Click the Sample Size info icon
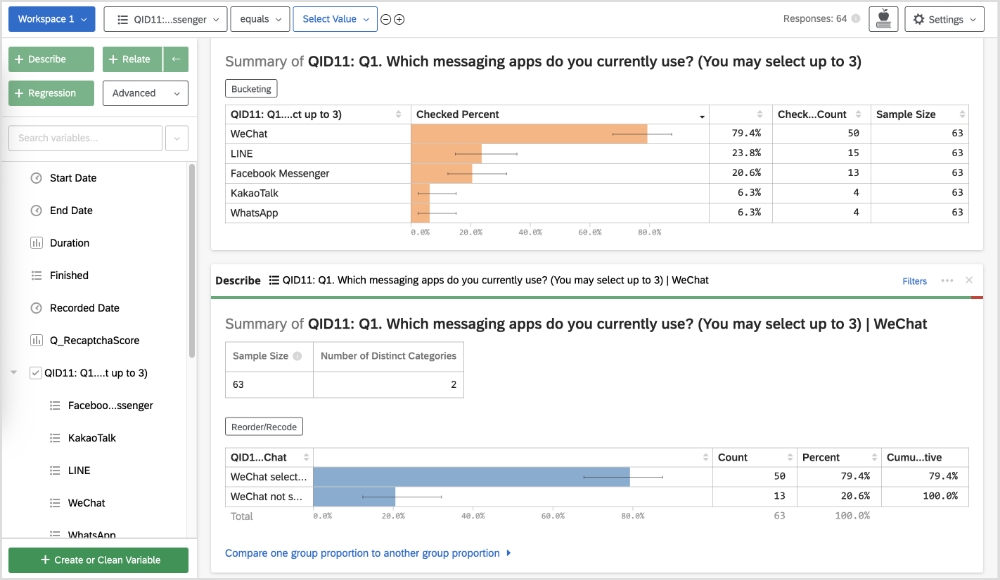1000x580 pixels. point(297,356)
